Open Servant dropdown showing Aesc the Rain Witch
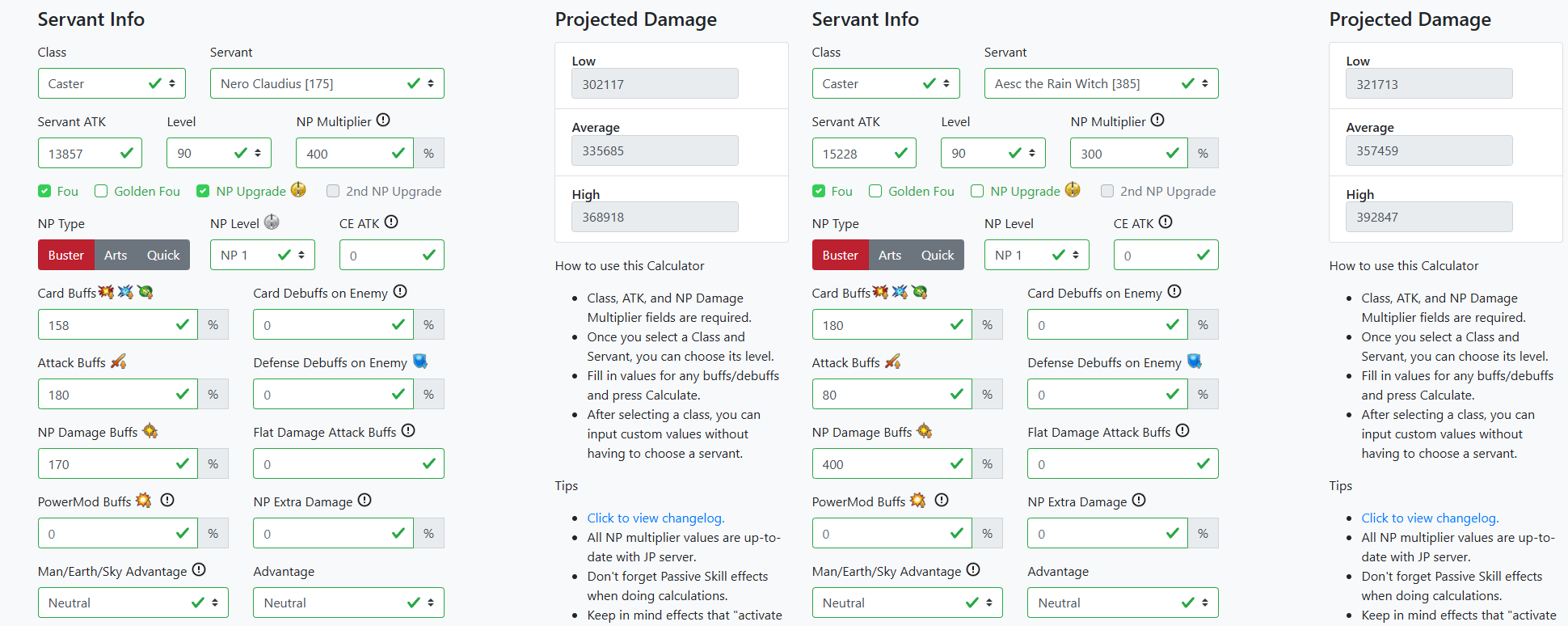 1102,83
